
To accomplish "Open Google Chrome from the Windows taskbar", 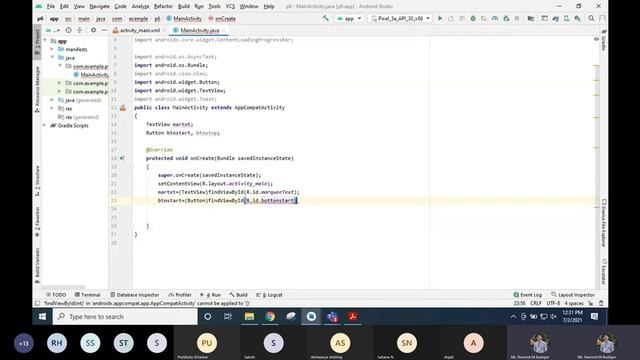I will [x=270, y=317].
